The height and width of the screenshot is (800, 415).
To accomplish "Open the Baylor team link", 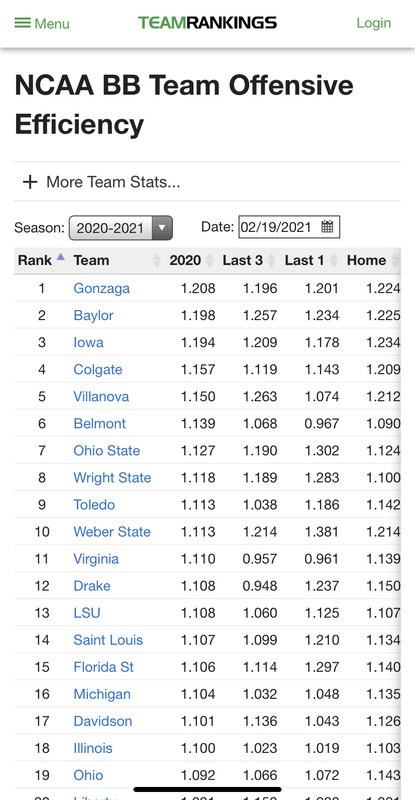I will coord(93,315).
